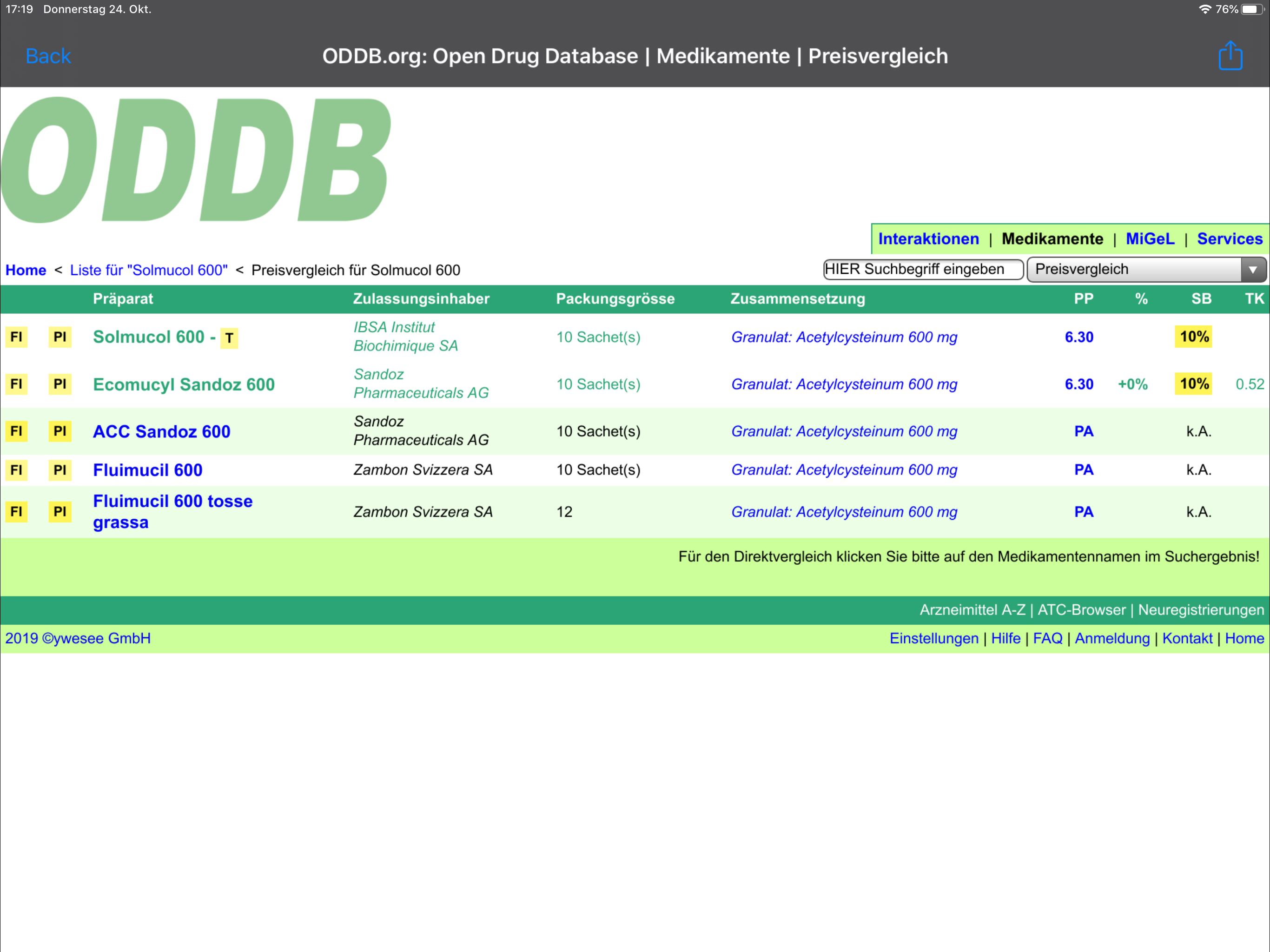Open Fluimucil 600 tosse grassa composition link

(x=844, y=512)
